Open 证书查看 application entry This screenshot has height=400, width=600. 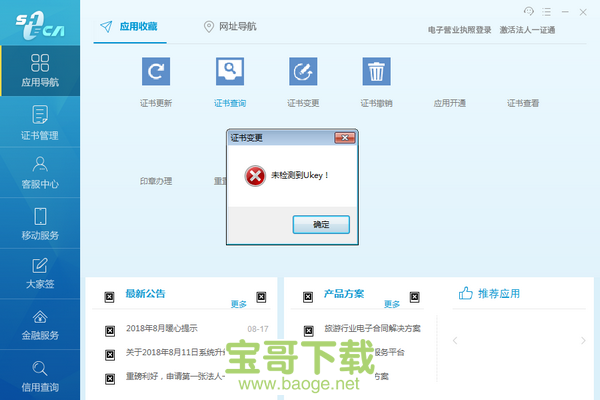(523, 103)
